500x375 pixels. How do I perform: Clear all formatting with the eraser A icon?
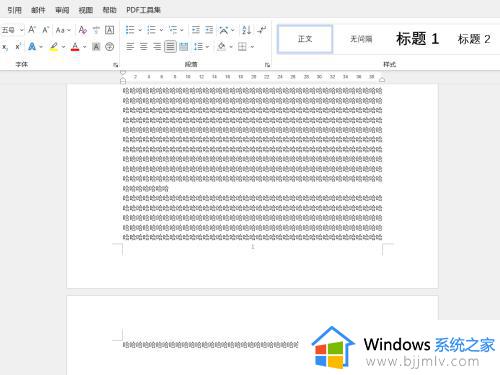click(83, 30)
